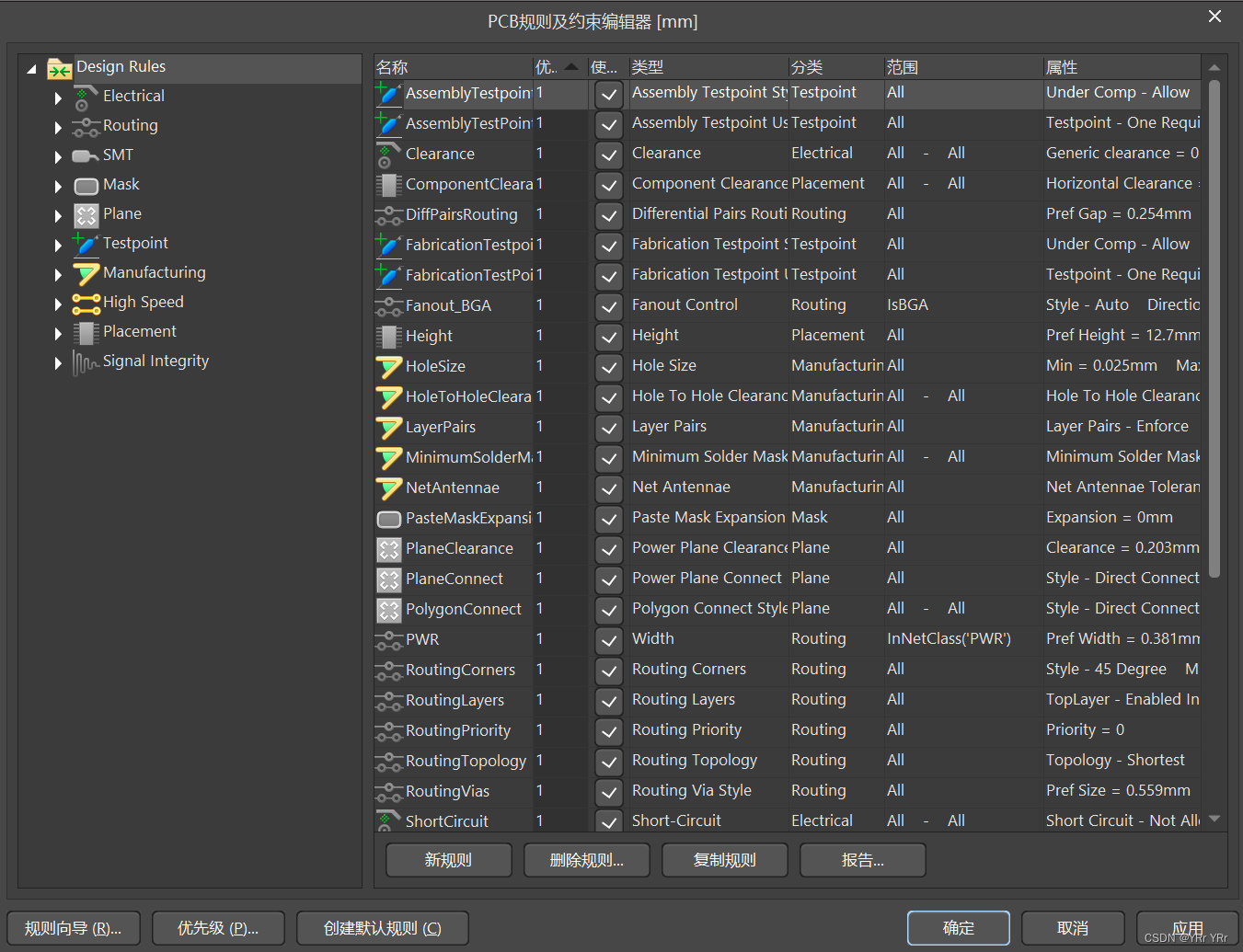Toggle enabled checkbox for Net Antennae rule
1243x952 pixels.
pyautogui.click(x=608, y=488)
